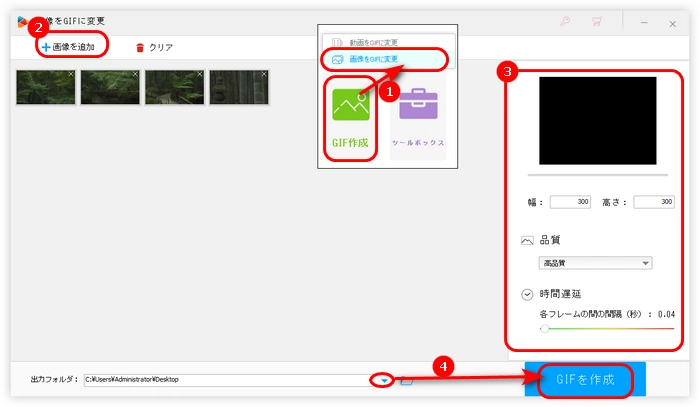Select the fourth thumbnail with stone lantern
This screenshot has width=700, height=407.
239,87
